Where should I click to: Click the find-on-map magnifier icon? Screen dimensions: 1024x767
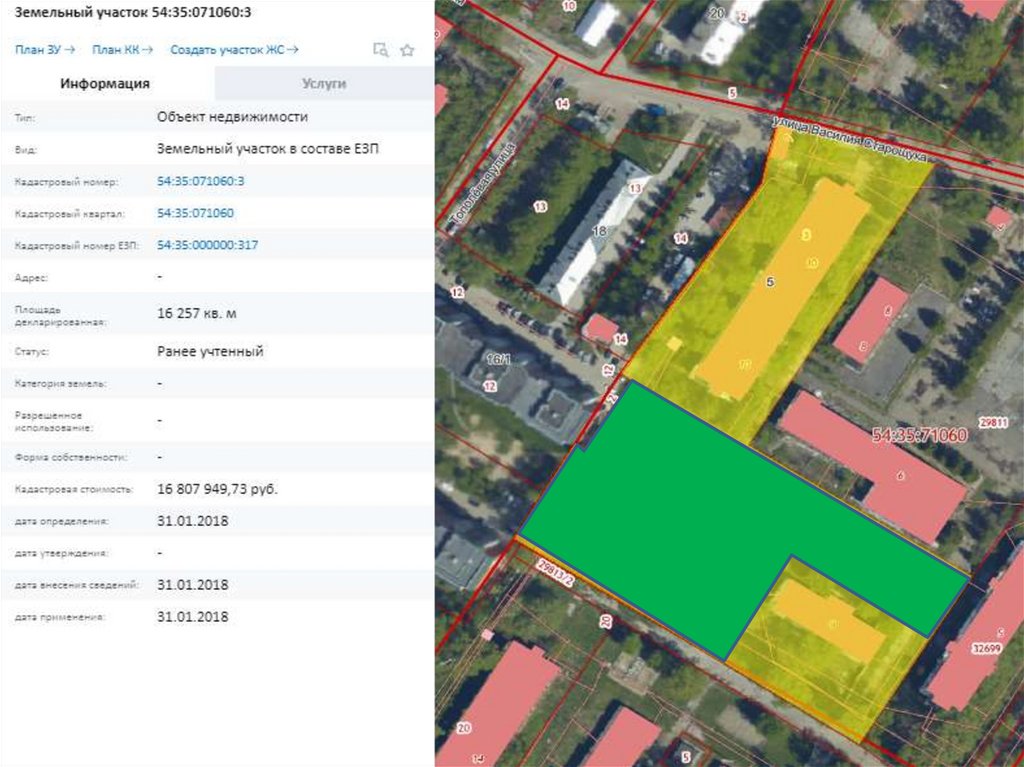pyautogui.click(x=380, y=50)
